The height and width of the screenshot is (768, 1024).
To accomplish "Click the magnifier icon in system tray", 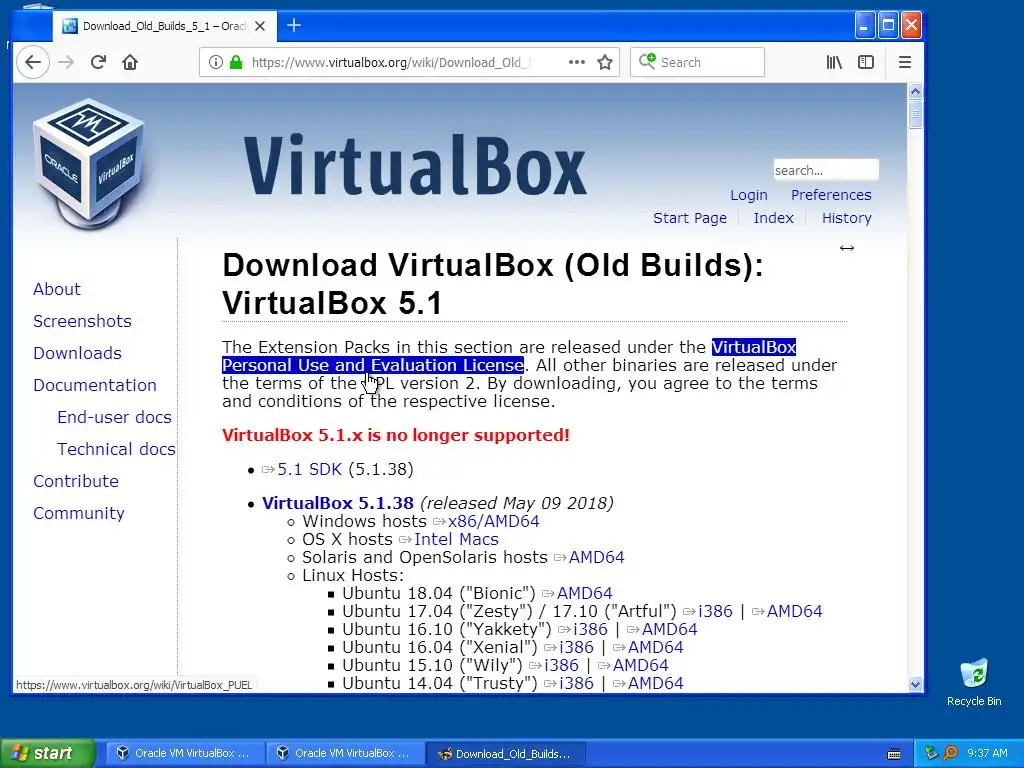I will click(950, 753).
